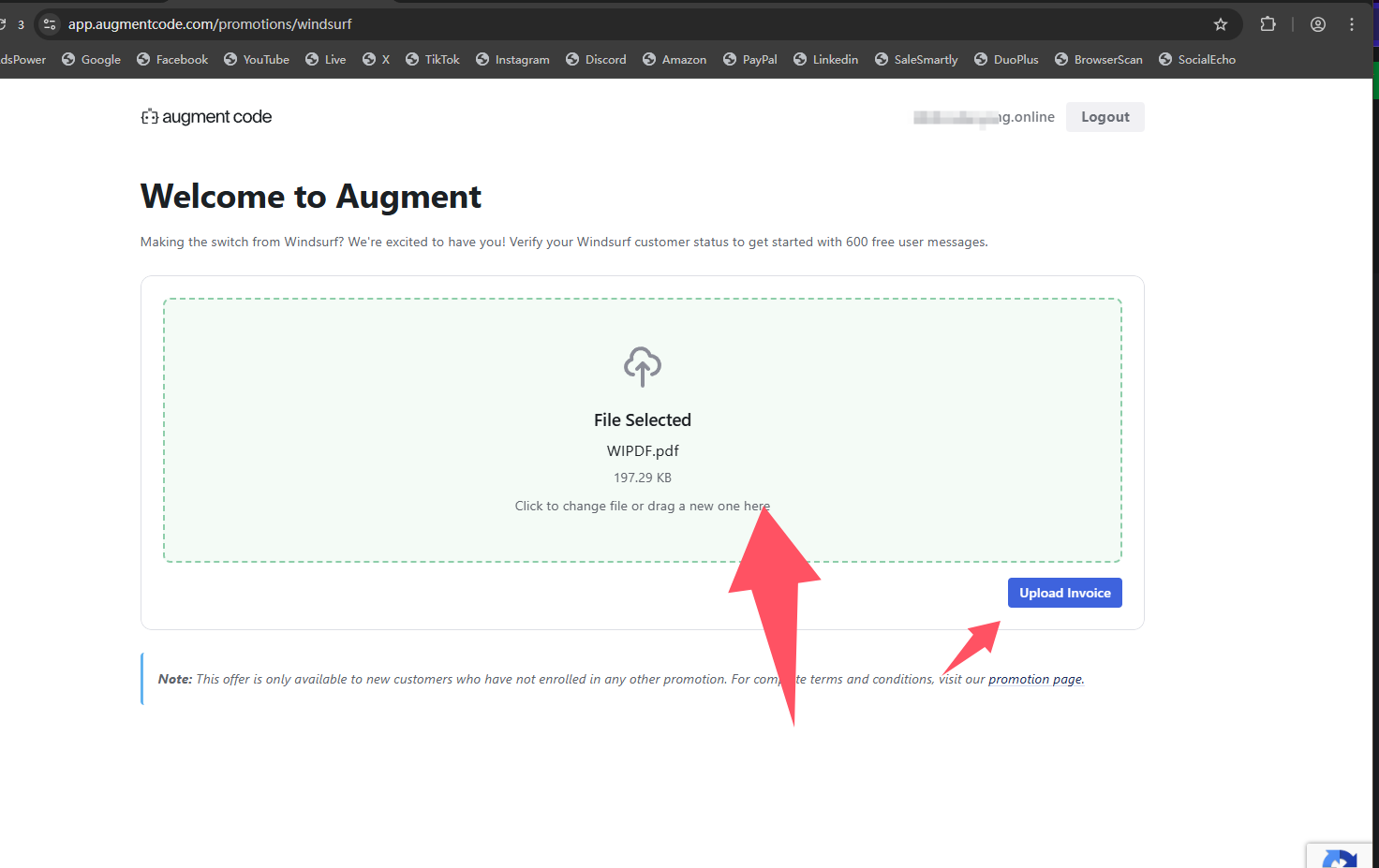Screen dimensions: 1379x868
Task: Click the selected file name WIPDF.pdf
Action: [x=643, y=450]
